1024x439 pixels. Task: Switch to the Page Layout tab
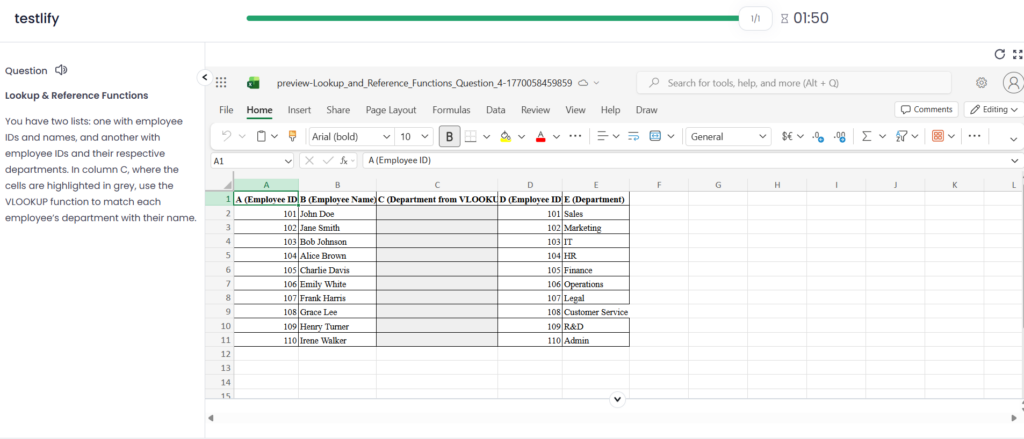[x=391, y=110]
